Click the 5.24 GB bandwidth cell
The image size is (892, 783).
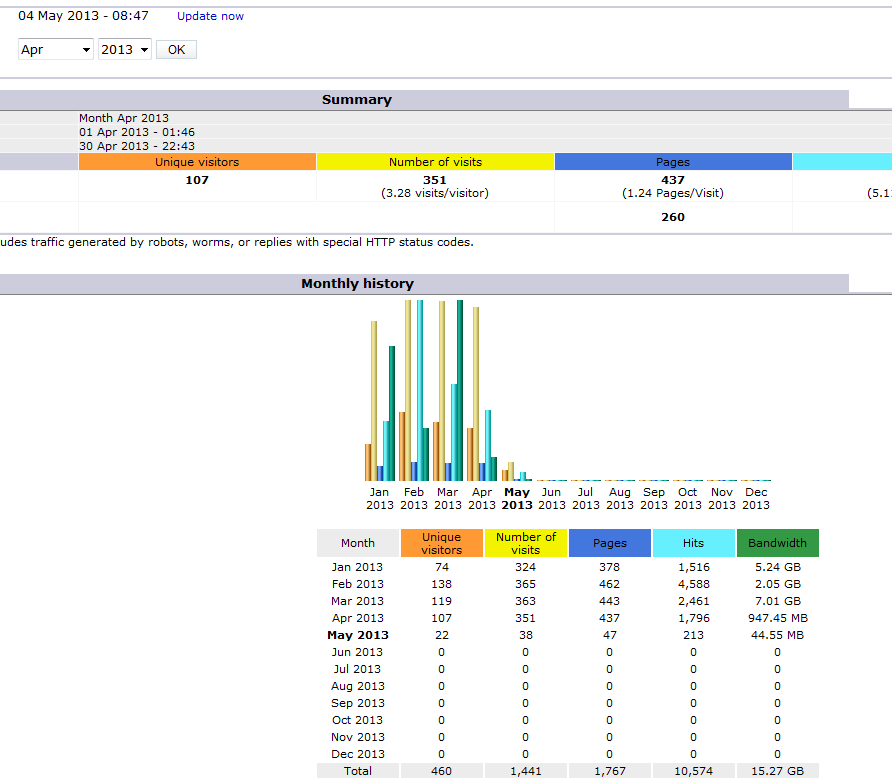pyautogui.click(x=778, y=567)
